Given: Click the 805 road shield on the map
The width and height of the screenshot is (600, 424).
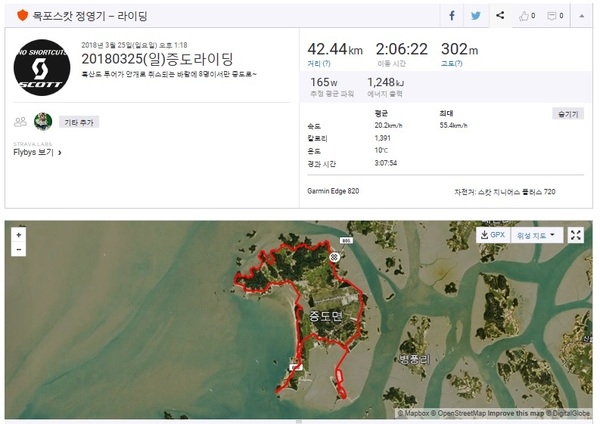Looking at the screenshot, I should [346, 241].
